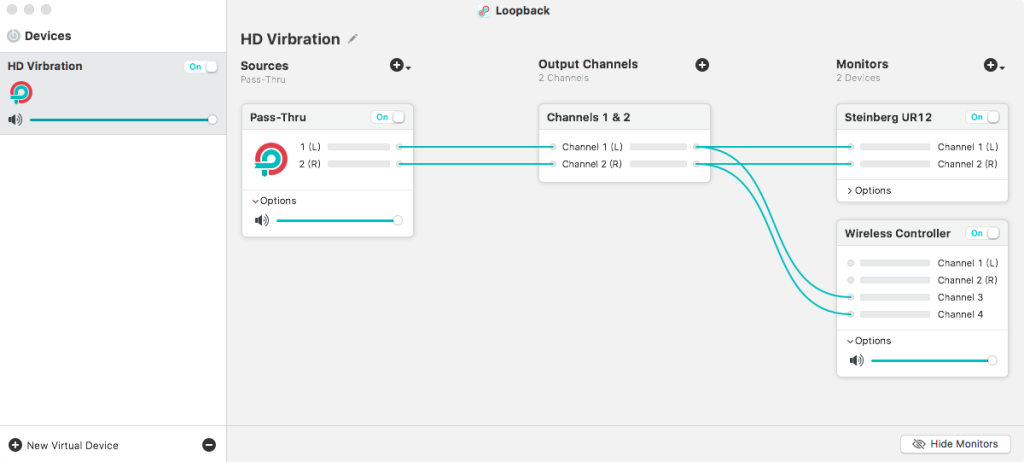The width and height of the screenshot is (1024, 462).
Task: Click Wireless Controller Channel 4 connector dot
Action: coord(850,314)
